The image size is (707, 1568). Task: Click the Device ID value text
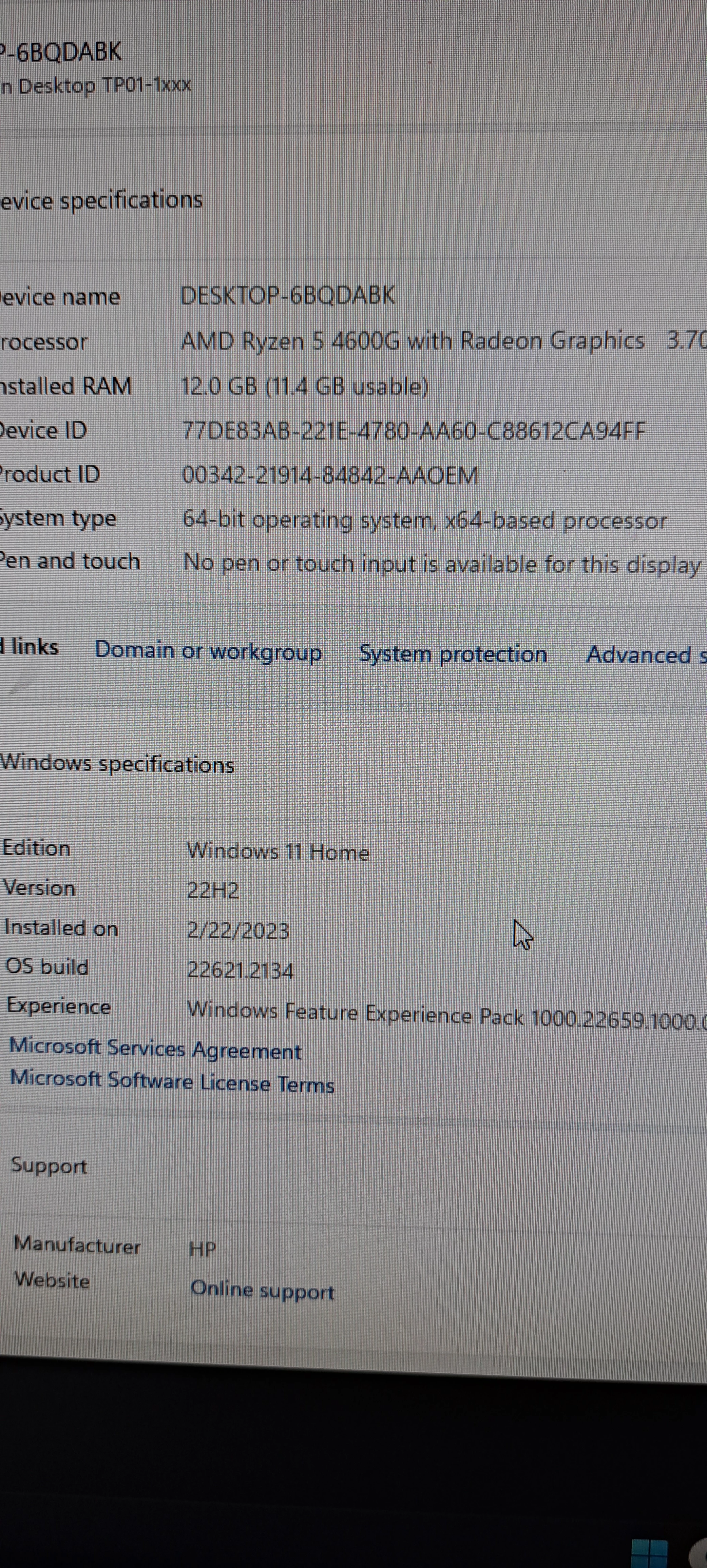pyautogui.click(x=413, y=431)
